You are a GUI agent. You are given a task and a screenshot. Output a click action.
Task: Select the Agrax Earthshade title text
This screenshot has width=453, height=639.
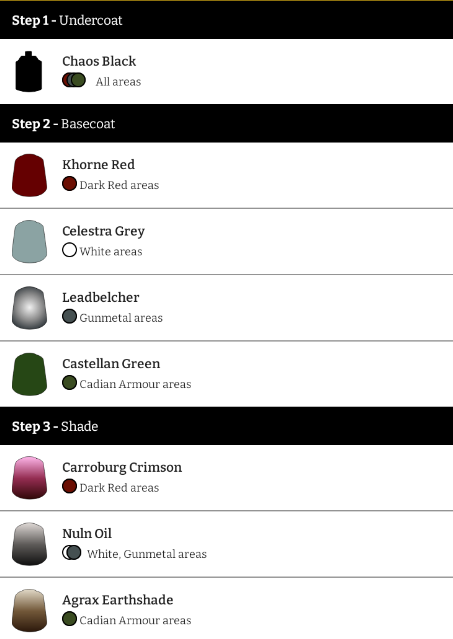point(117,600)
